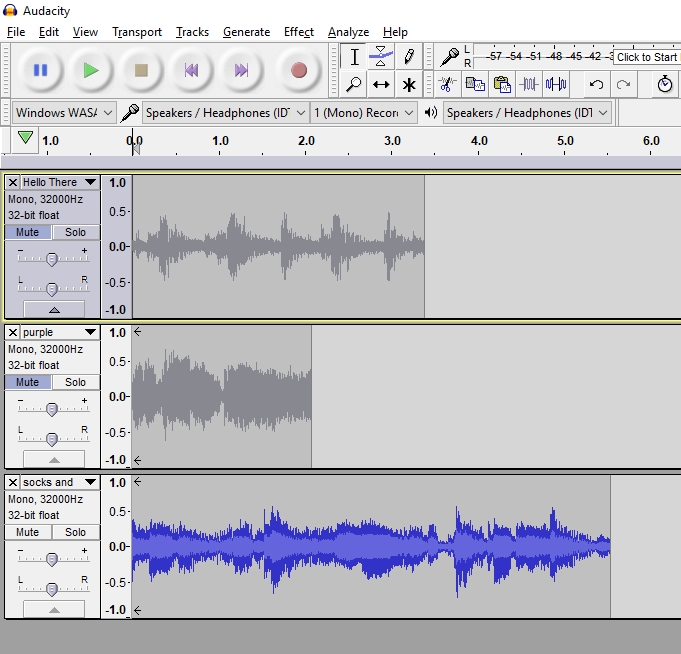Click the Trim audio icon
This screenshot has width=681, height=654.
(529, 84)
